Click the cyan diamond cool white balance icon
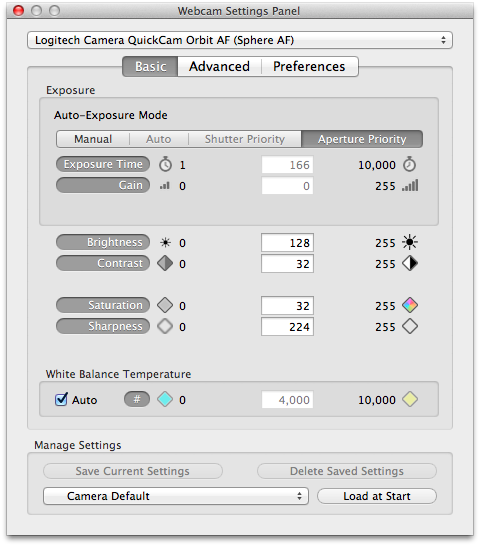This screenshot has width=480, height=546. click(165, 399)
